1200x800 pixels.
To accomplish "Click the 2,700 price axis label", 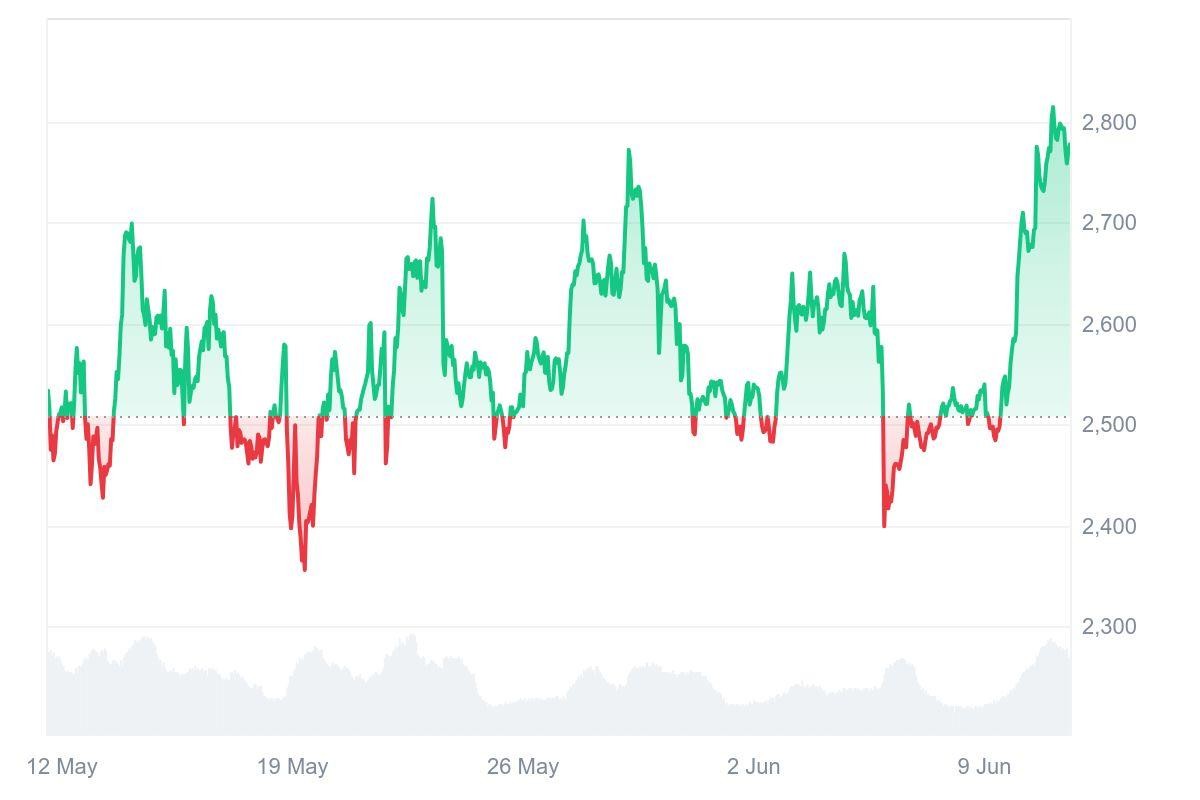I will click(1109, 223).
